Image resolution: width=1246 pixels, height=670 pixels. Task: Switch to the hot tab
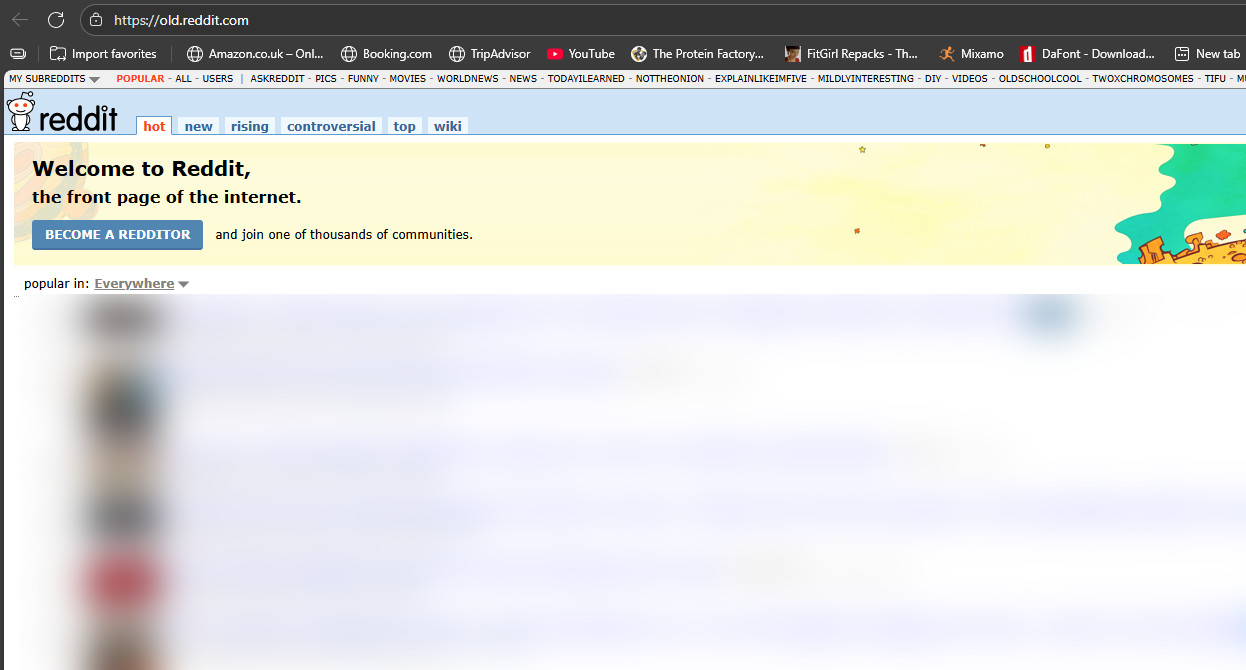[x=154, y=126]
